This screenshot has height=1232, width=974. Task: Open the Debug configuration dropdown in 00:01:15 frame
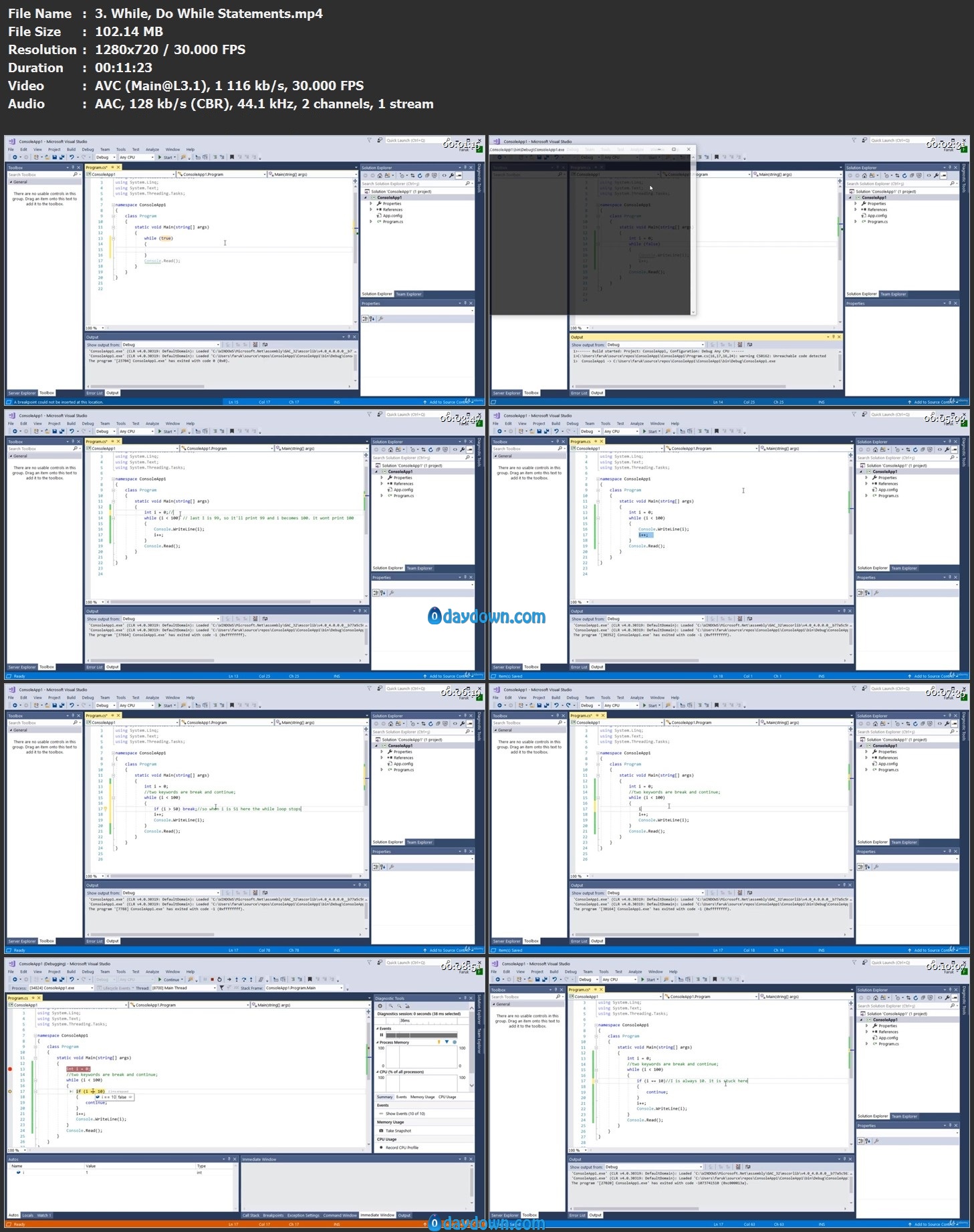(x=105, y=157)
